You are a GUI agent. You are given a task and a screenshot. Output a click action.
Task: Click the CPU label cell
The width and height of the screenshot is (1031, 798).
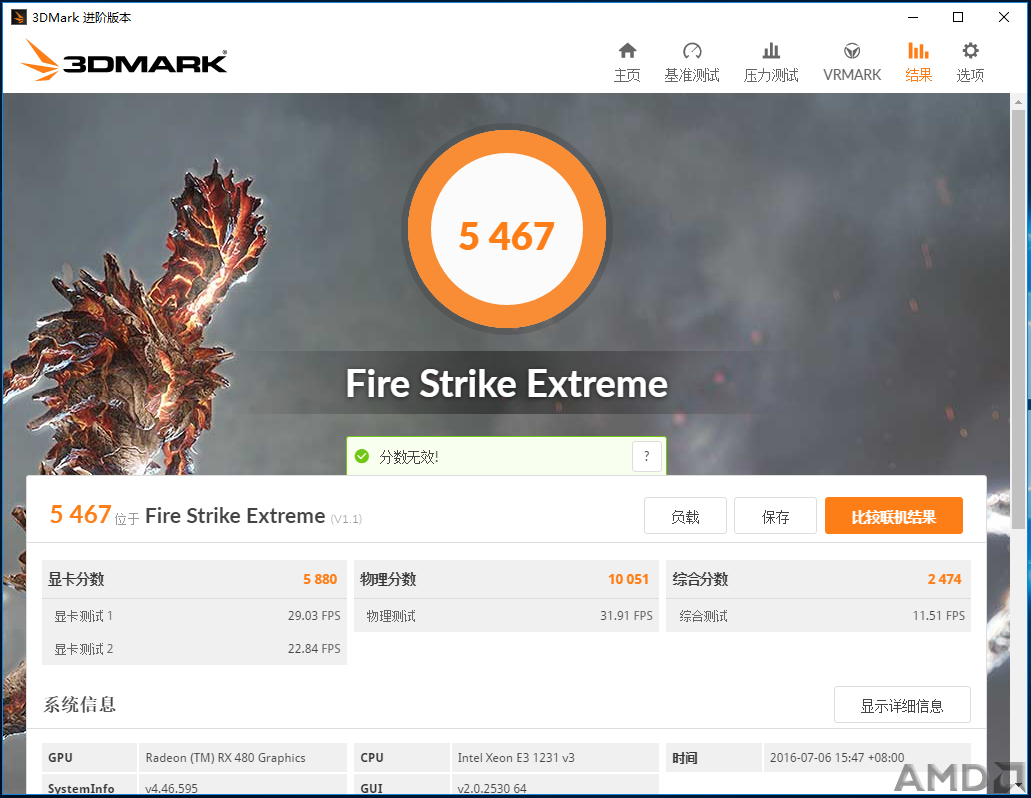point(402,758)
